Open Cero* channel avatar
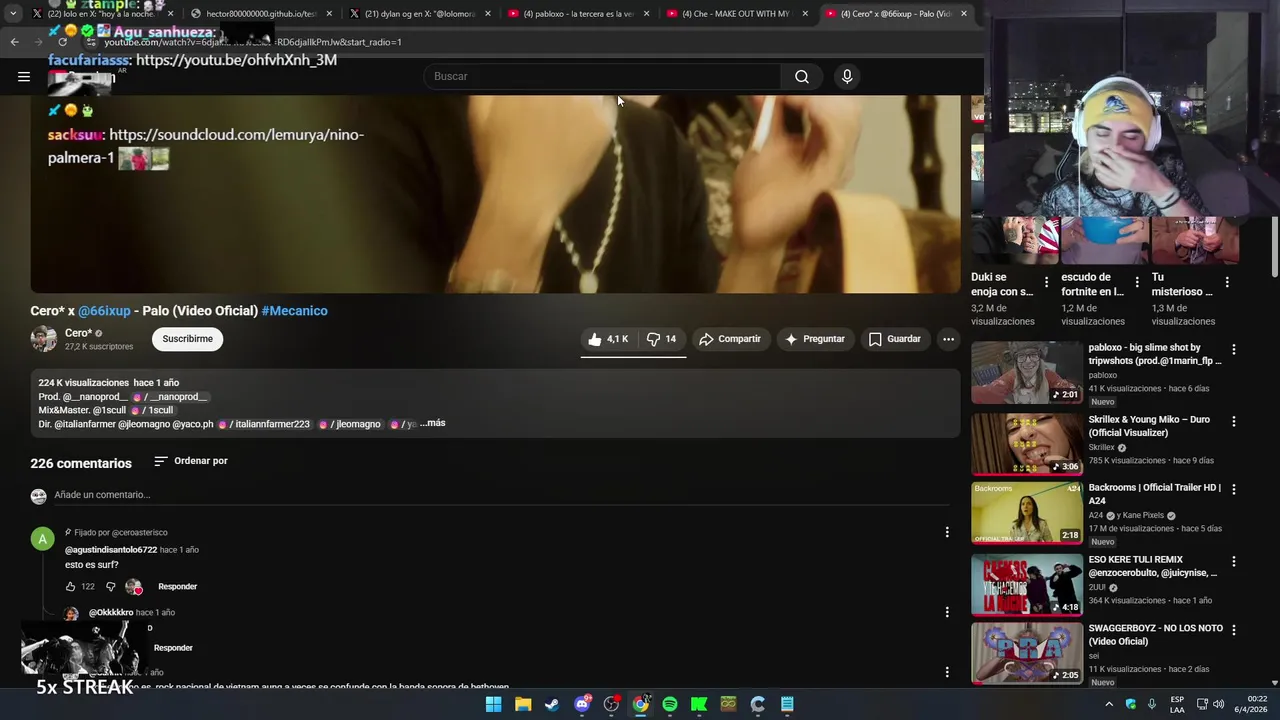 [44, 339]
